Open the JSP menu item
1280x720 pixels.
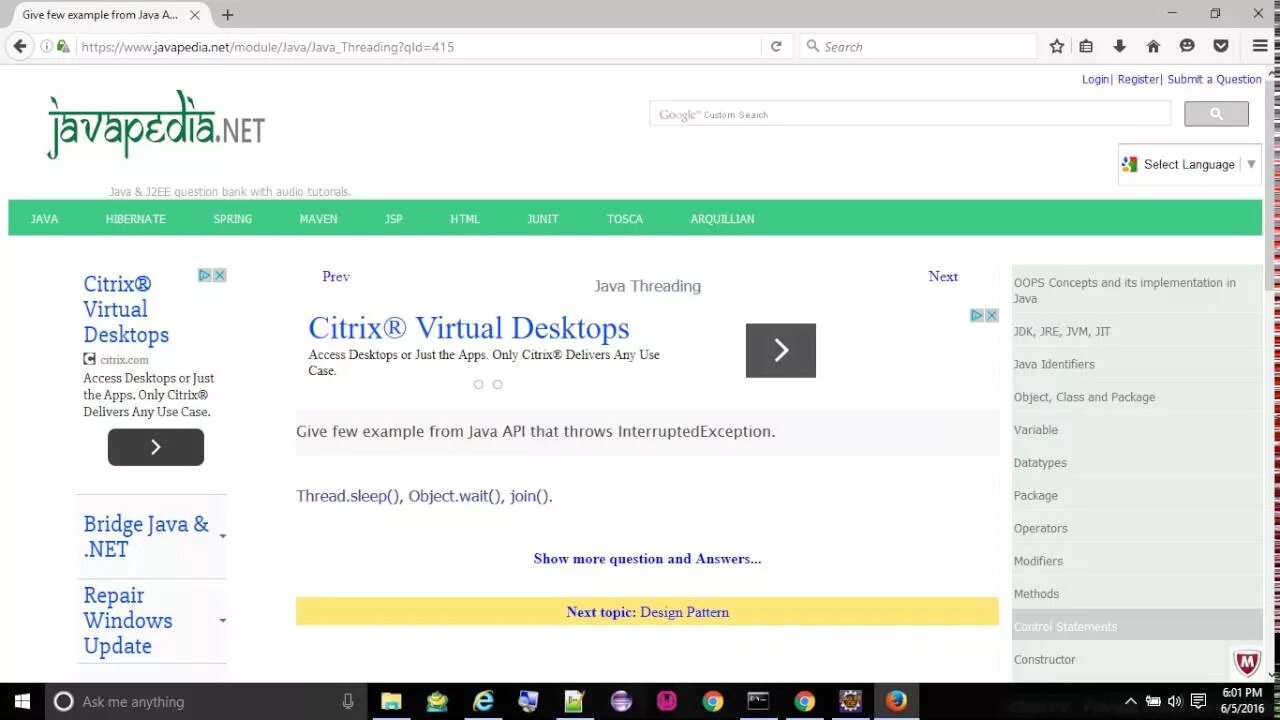[394, 218]
